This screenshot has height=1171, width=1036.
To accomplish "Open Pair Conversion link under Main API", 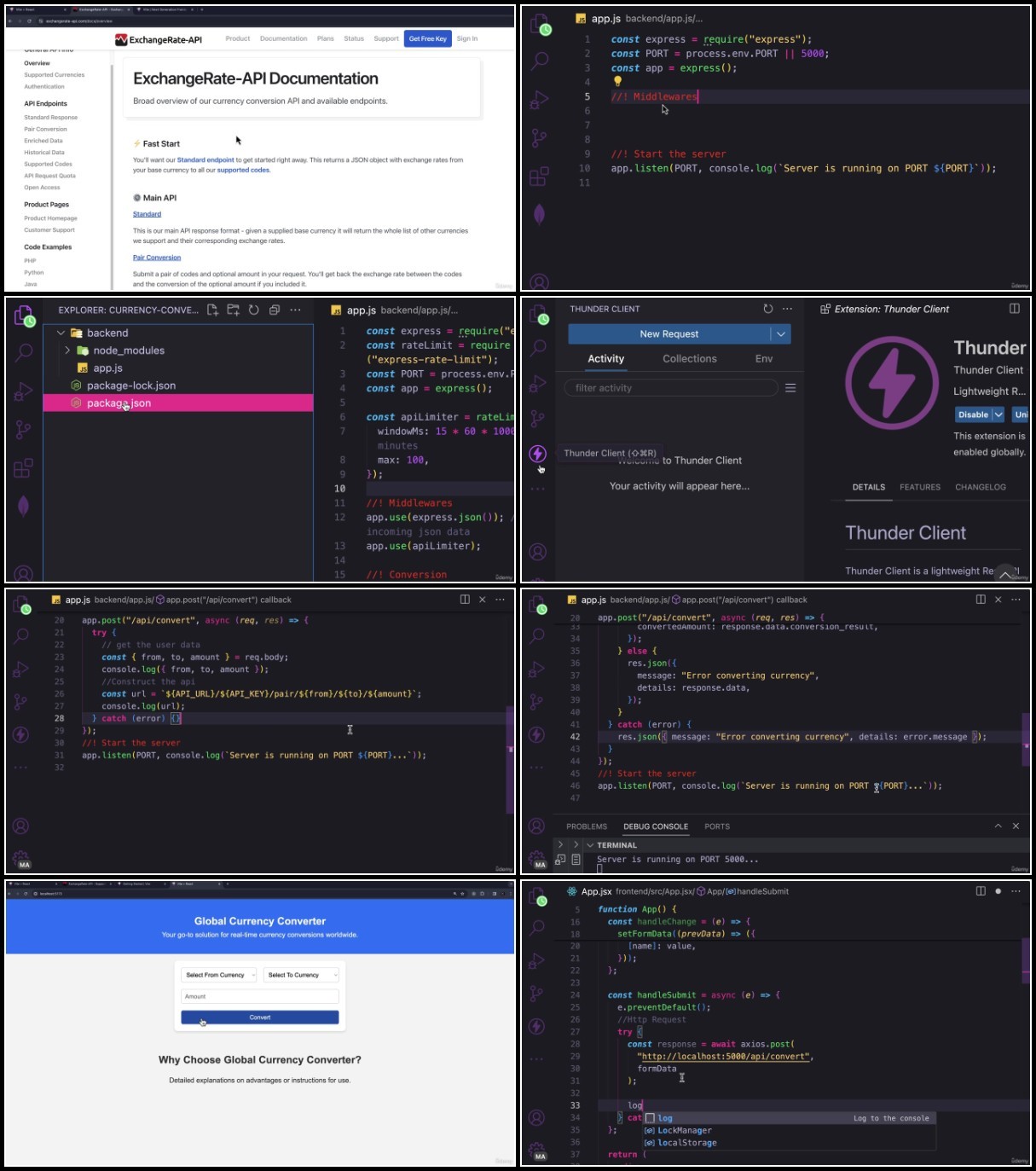I will [157, 258].
